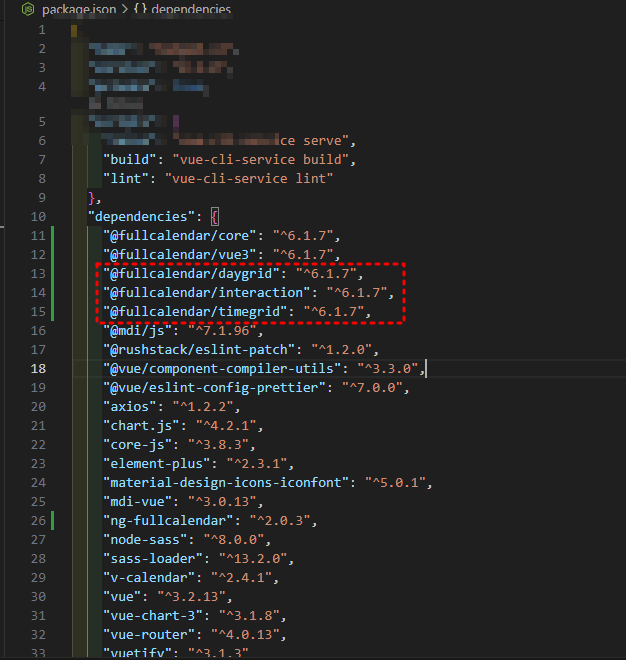Click the "axios" dependency key
The image size is (626, 660).
click(x=130, y=407)
